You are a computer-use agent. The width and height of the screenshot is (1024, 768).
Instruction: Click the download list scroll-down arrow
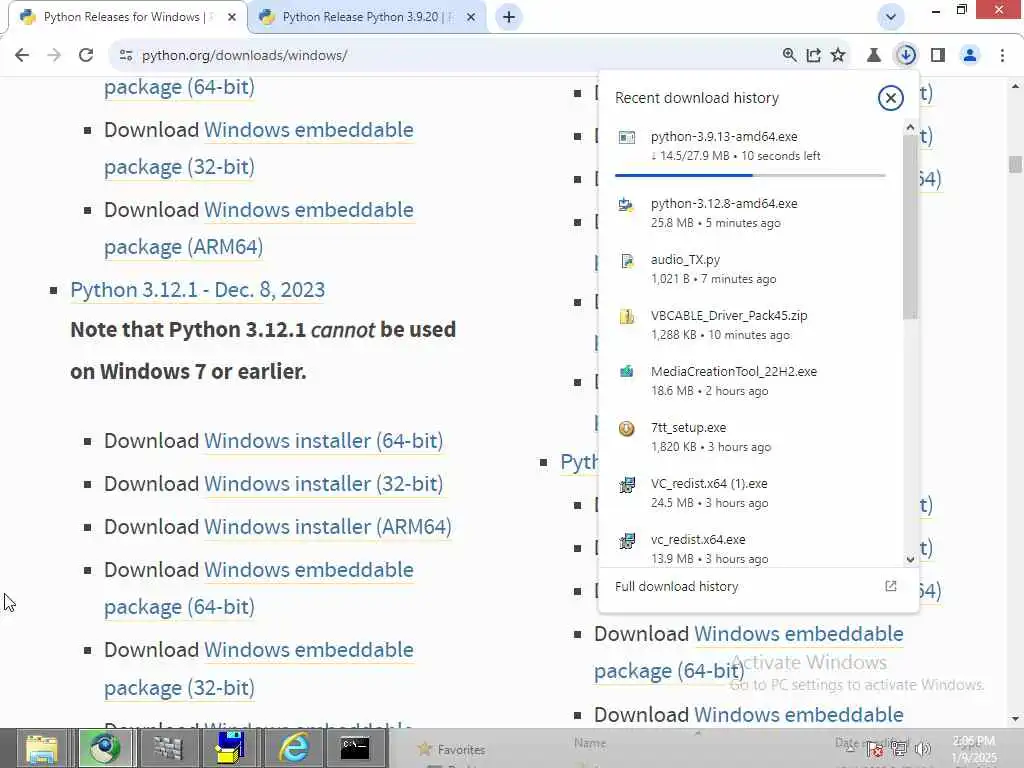[x=910, y=560]
